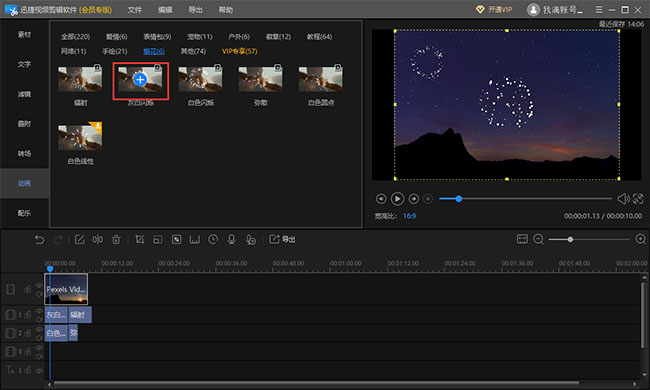This screenshot has height=390, width=650.
Task: Lock the main video track
Action: [28, 289]
